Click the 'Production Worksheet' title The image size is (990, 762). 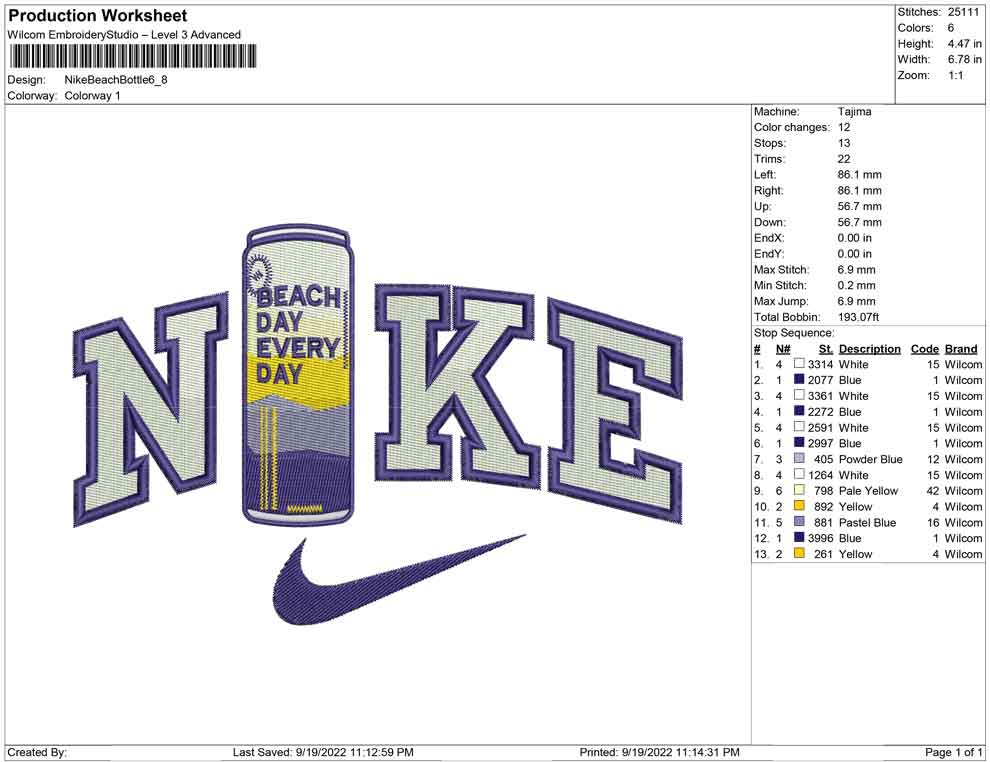point(98,16)
